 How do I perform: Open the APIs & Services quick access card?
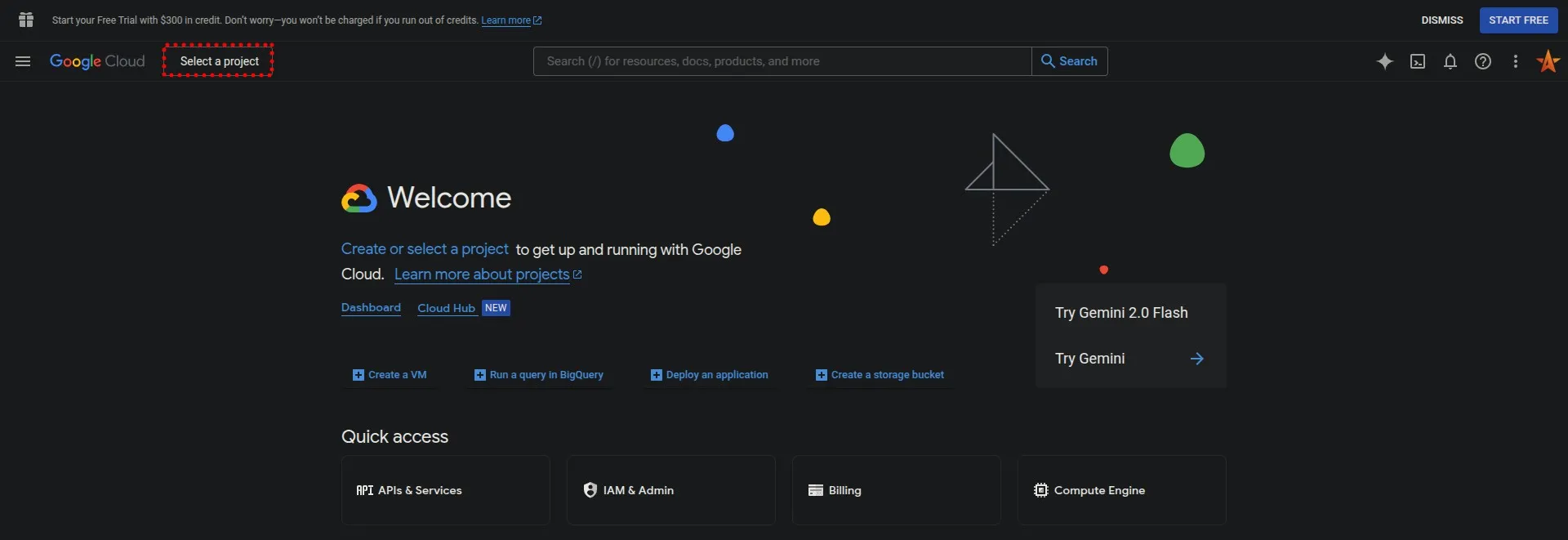pyautogui.click(x=446, y=490)
